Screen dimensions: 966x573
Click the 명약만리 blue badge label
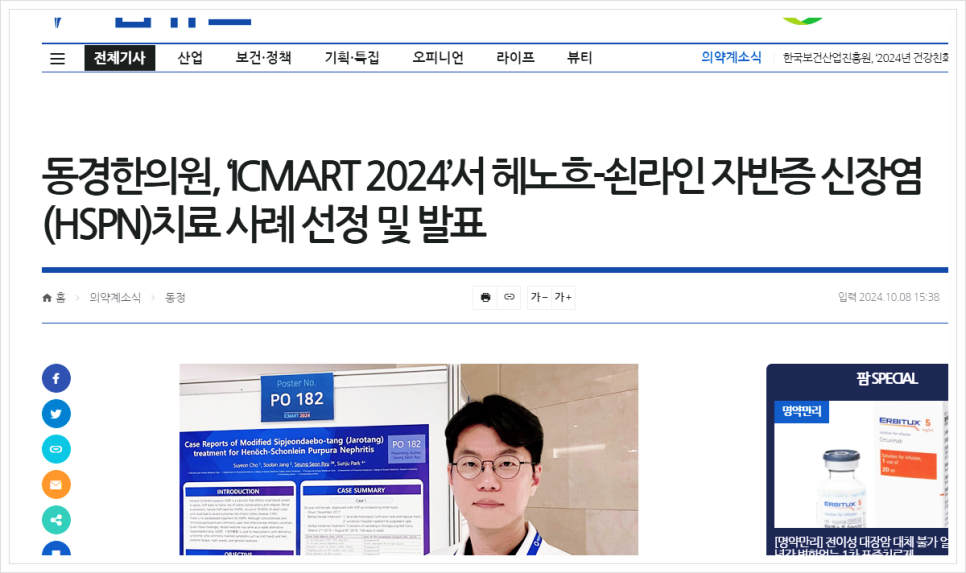point(802,411)
